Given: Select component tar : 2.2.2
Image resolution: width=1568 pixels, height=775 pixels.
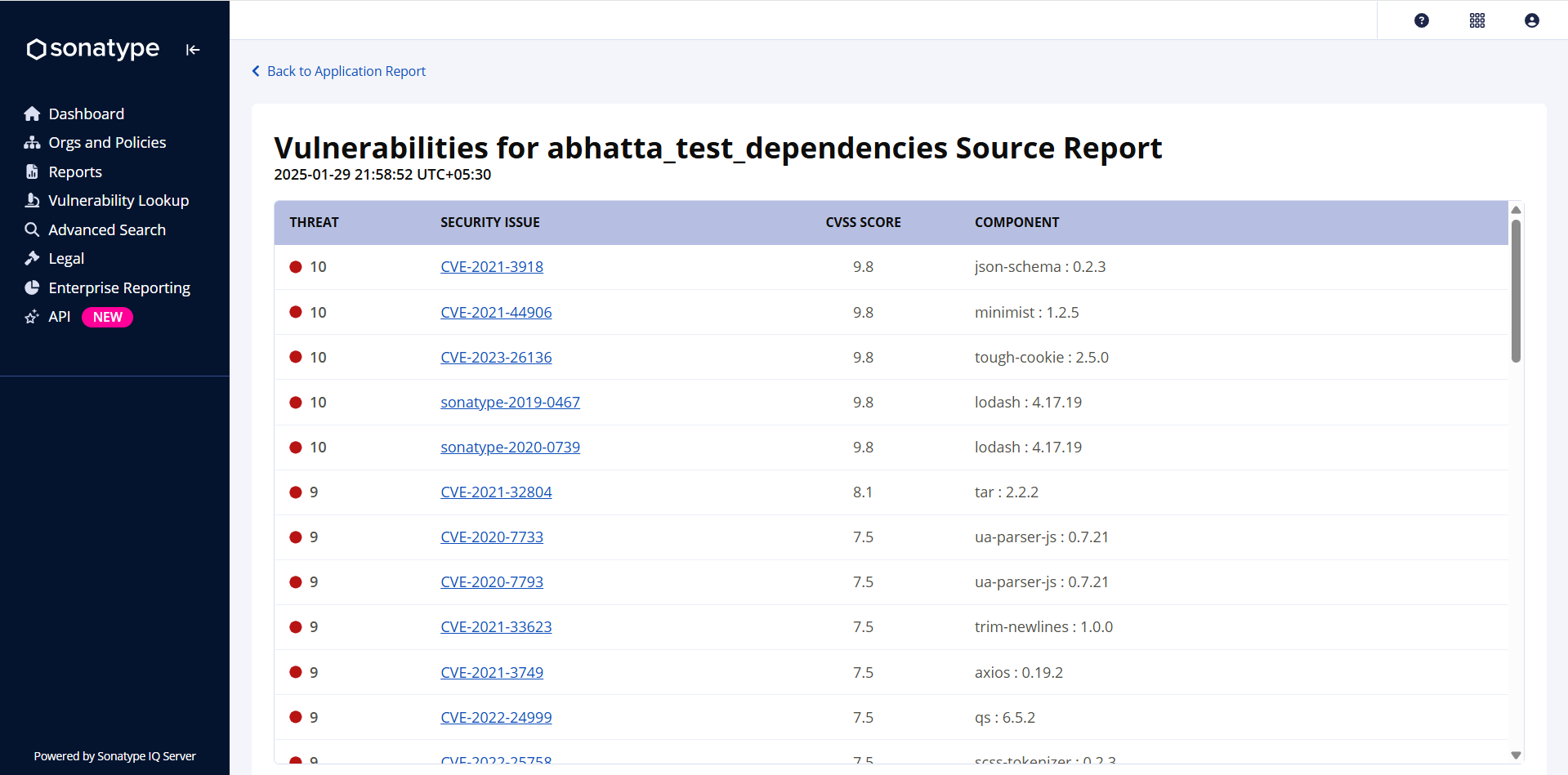Looking at the screenshot, I should tap(1007, 492).
